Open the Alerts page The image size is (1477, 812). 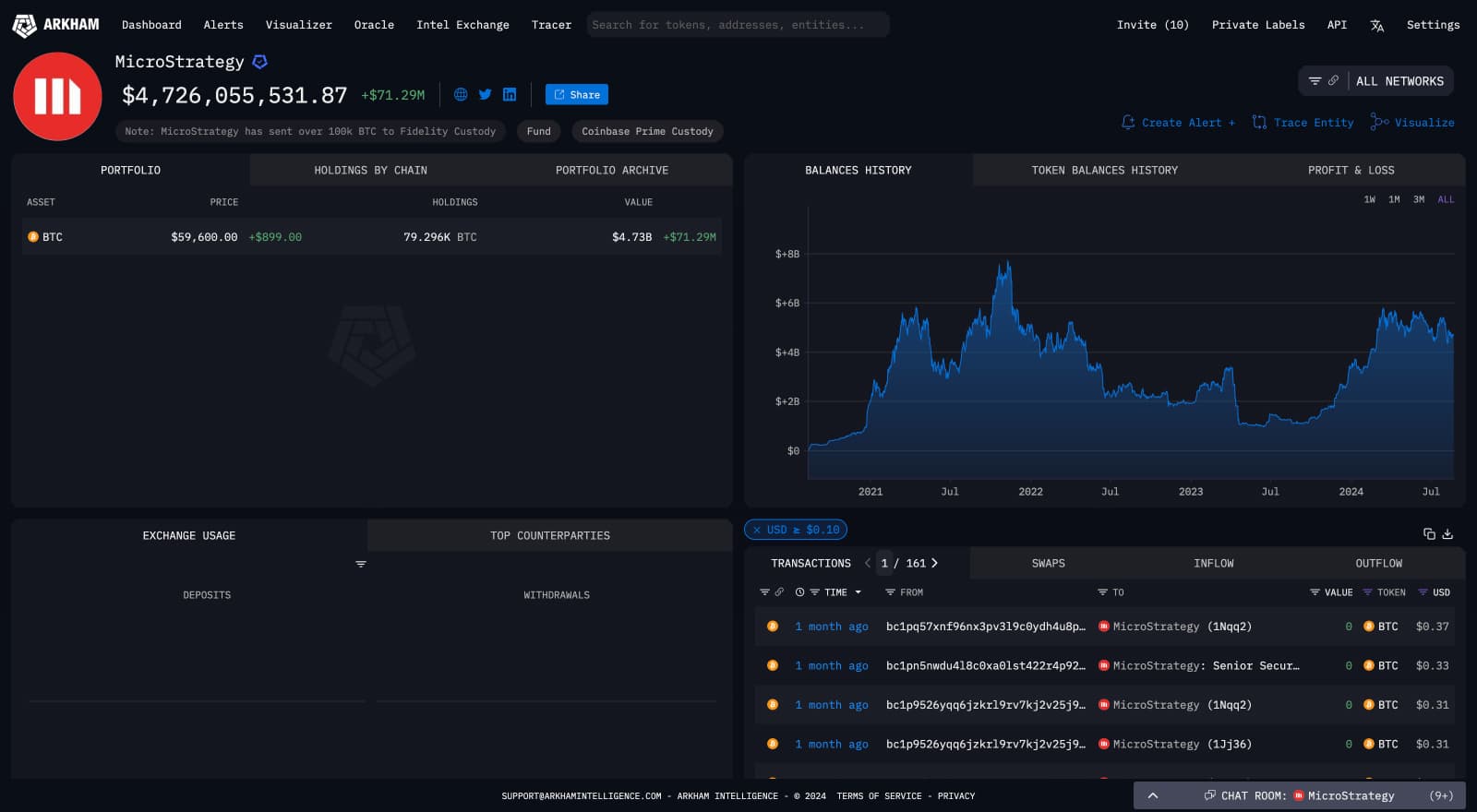[x=223, y=25]
